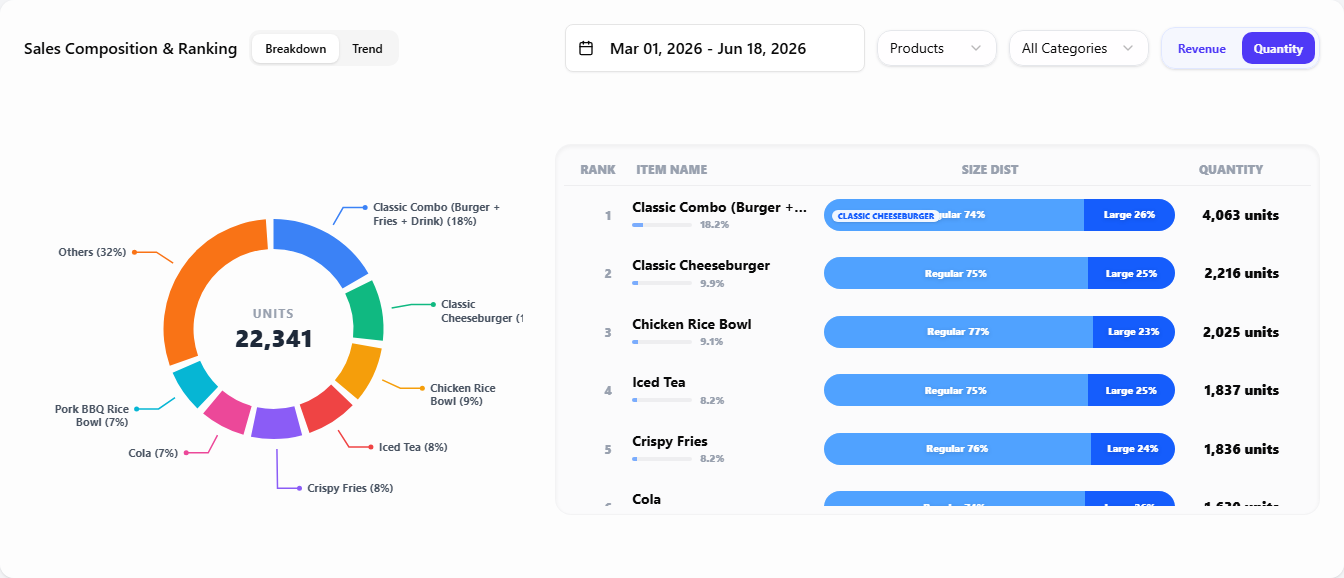Screen dimensions: 1344x578
Task: Select the Chicken Rice Bowl row name
Action: pos(692,324)
